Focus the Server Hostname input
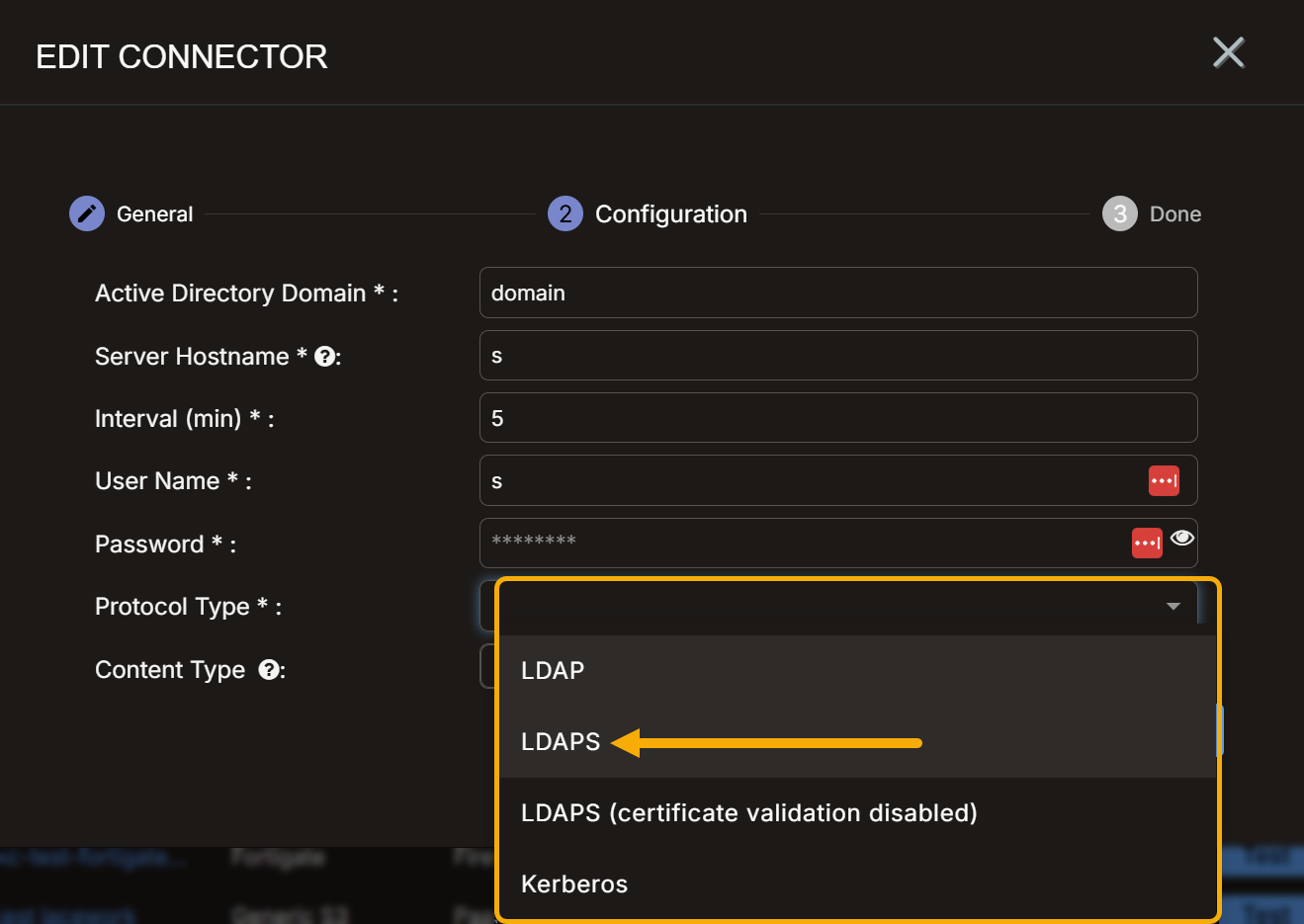 838,356
